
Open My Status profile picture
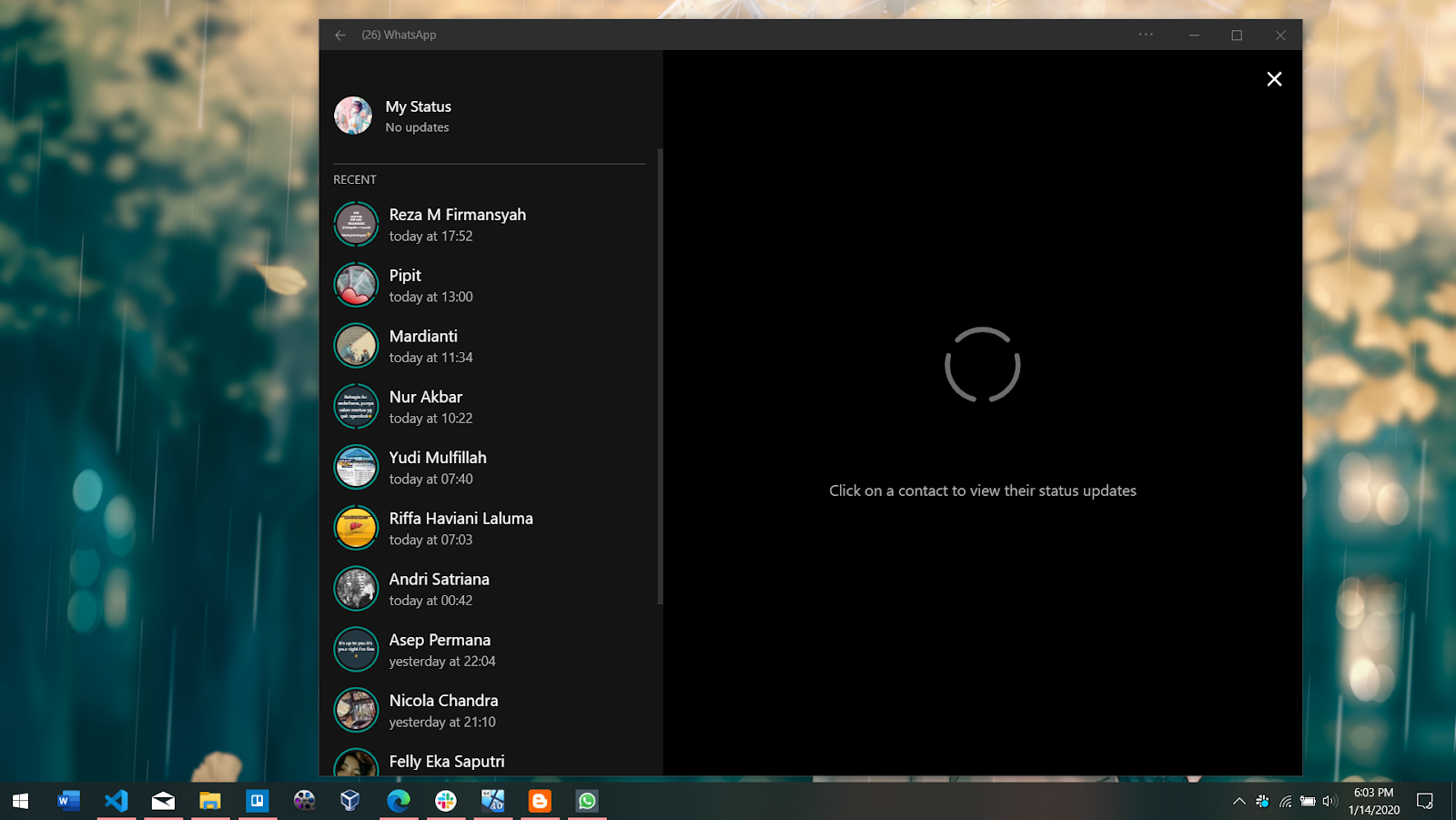[353, 116]
